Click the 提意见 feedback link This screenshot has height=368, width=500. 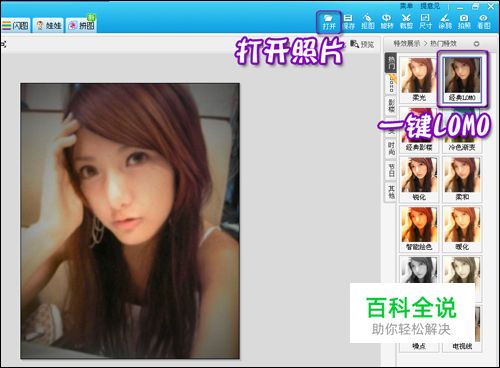coord(430,6)
